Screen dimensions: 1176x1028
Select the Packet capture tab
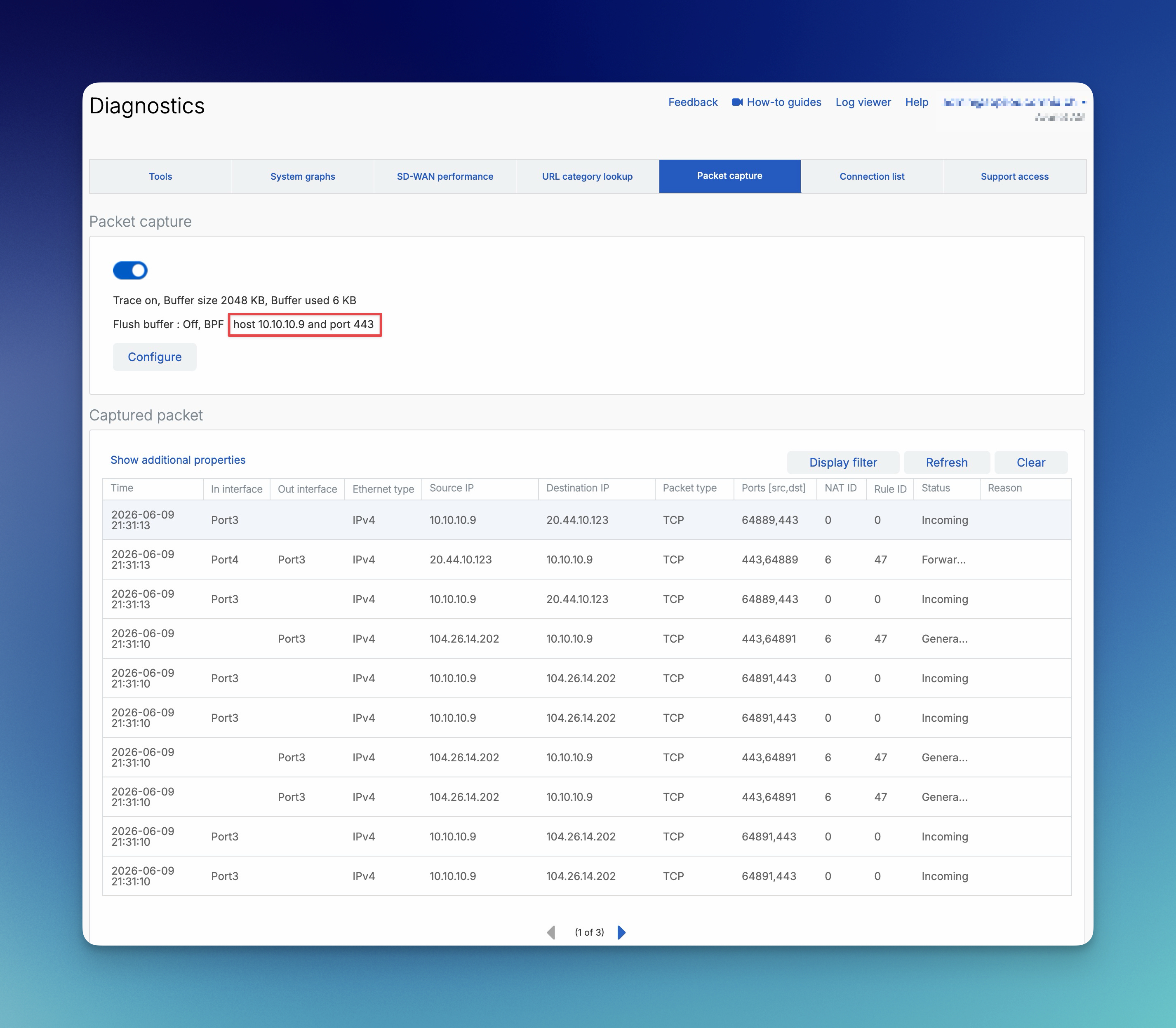729,176
